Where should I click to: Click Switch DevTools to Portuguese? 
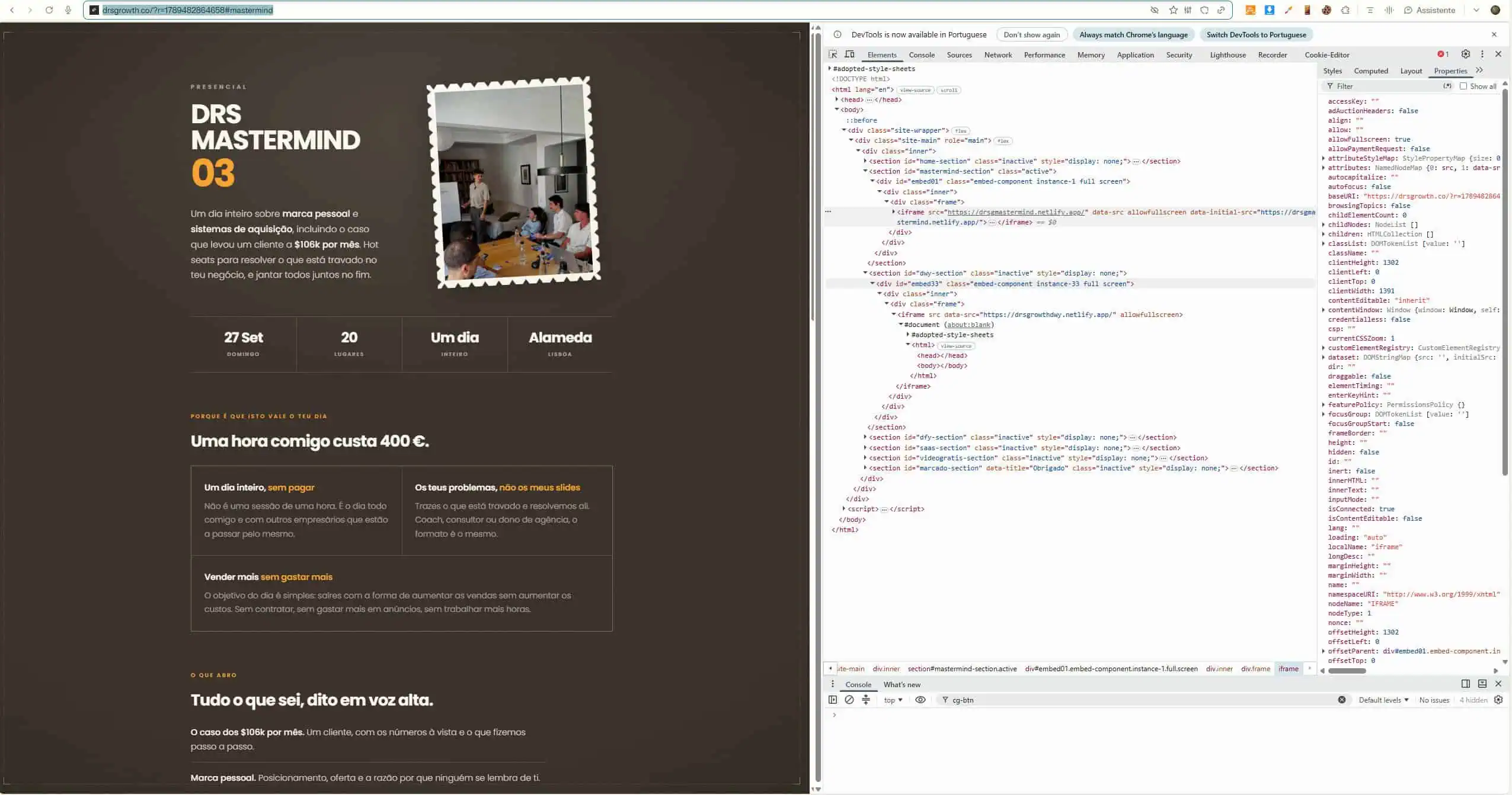pos(1256,34)
